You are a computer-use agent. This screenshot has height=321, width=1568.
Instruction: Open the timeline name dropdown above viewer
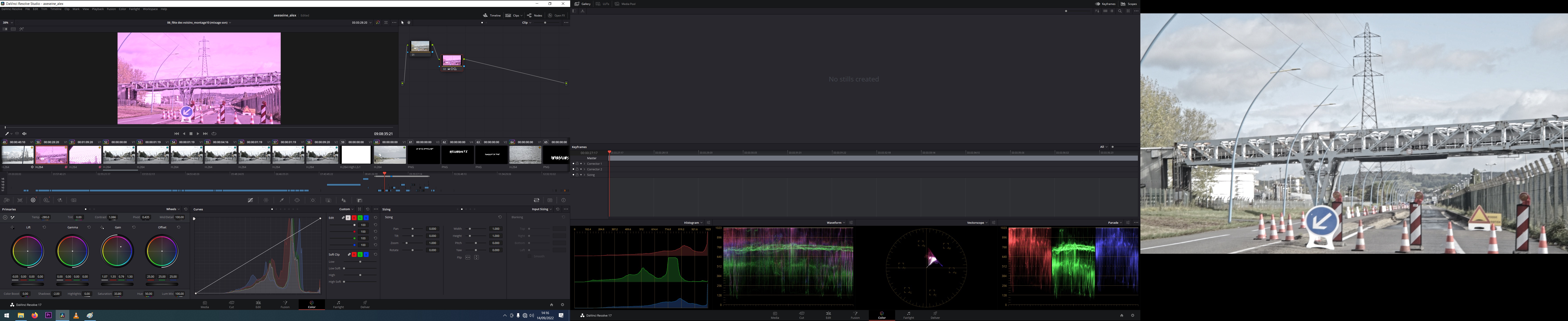[x=199, y=22]
